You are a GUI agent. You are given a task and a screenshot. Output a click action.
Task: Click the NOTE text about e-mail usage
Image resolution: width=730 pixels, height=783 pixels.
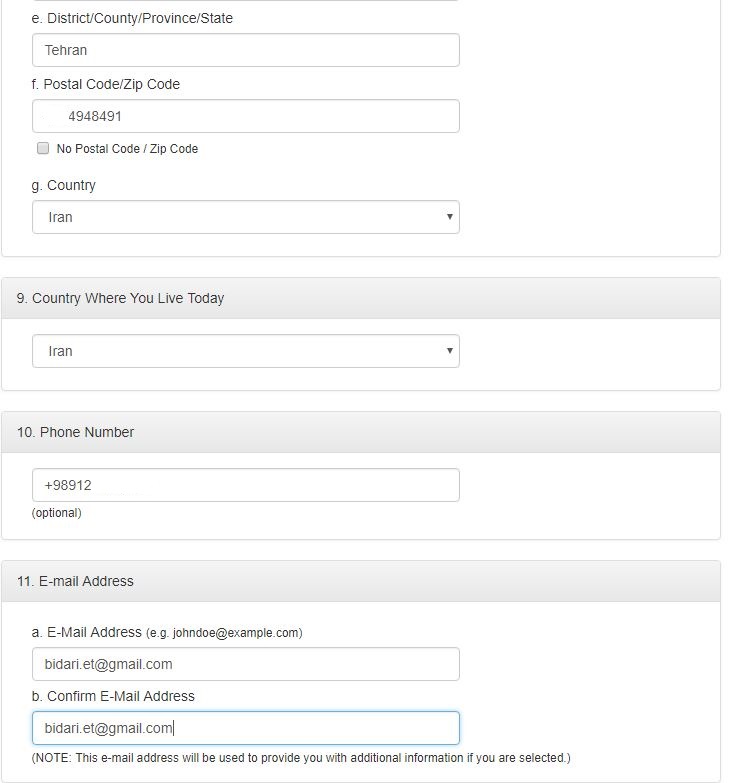coord(301,758)
